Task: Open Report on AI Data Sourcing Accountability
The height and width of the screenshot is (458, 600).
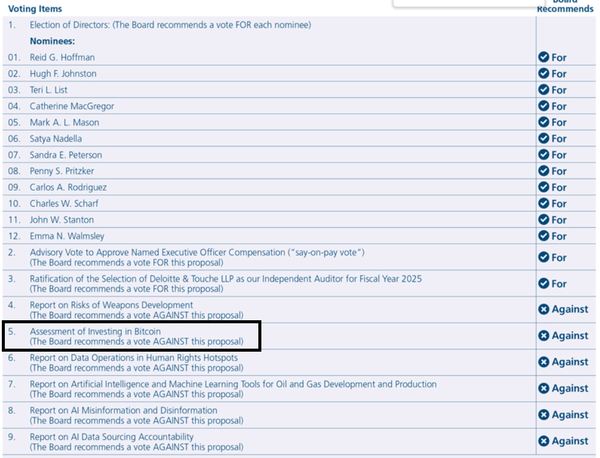Action: 112,437
